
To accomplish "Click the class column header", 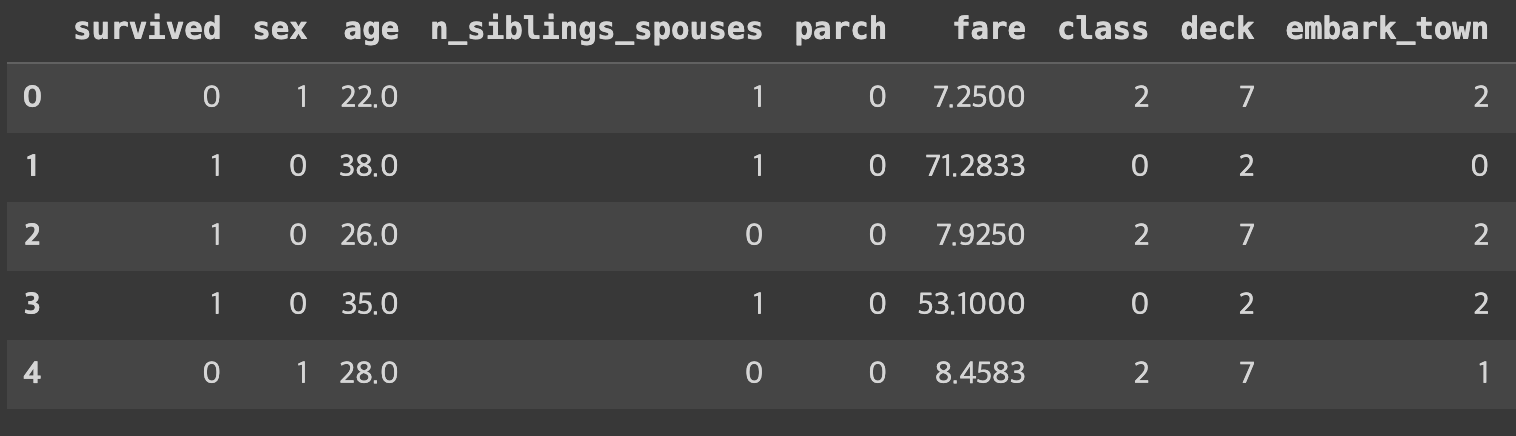I will click(1103, 29).
